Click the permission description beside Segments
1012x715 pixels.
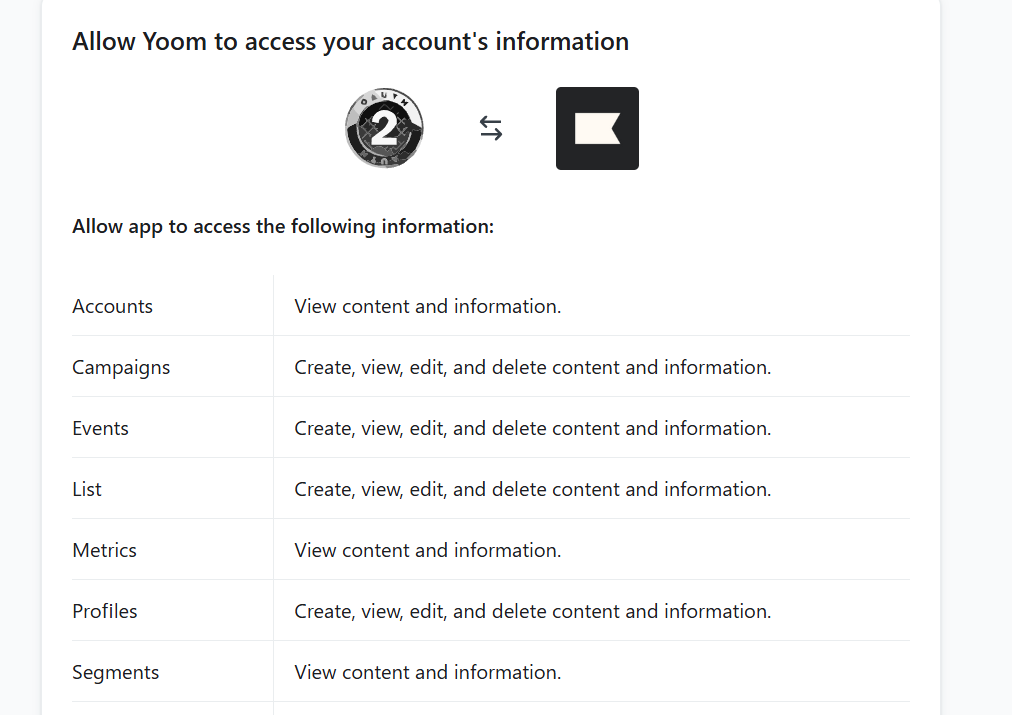[x=427, y=672]
